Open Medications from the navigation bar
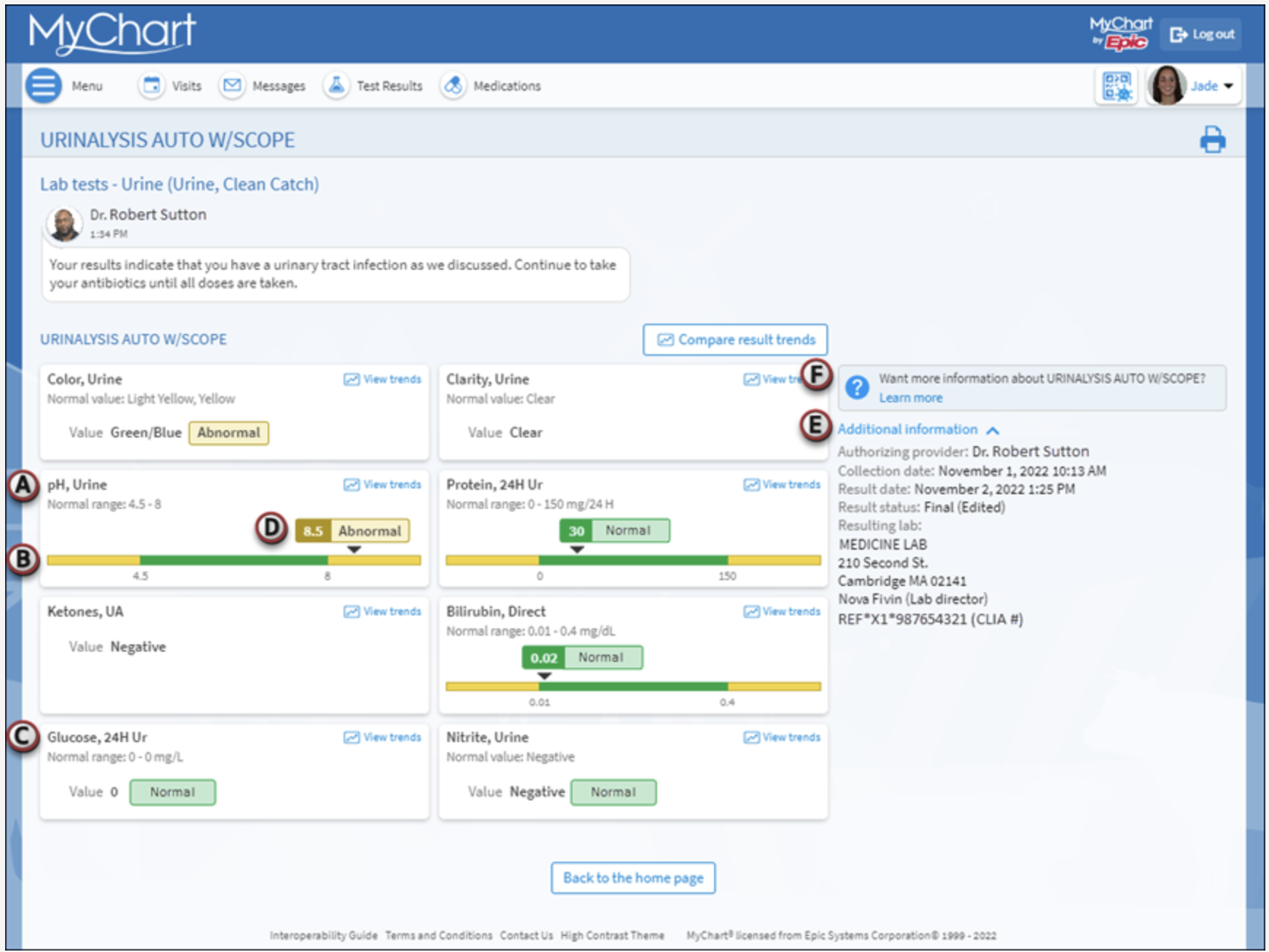This screenshot has height=952, width=1269. tap(452, 85)
